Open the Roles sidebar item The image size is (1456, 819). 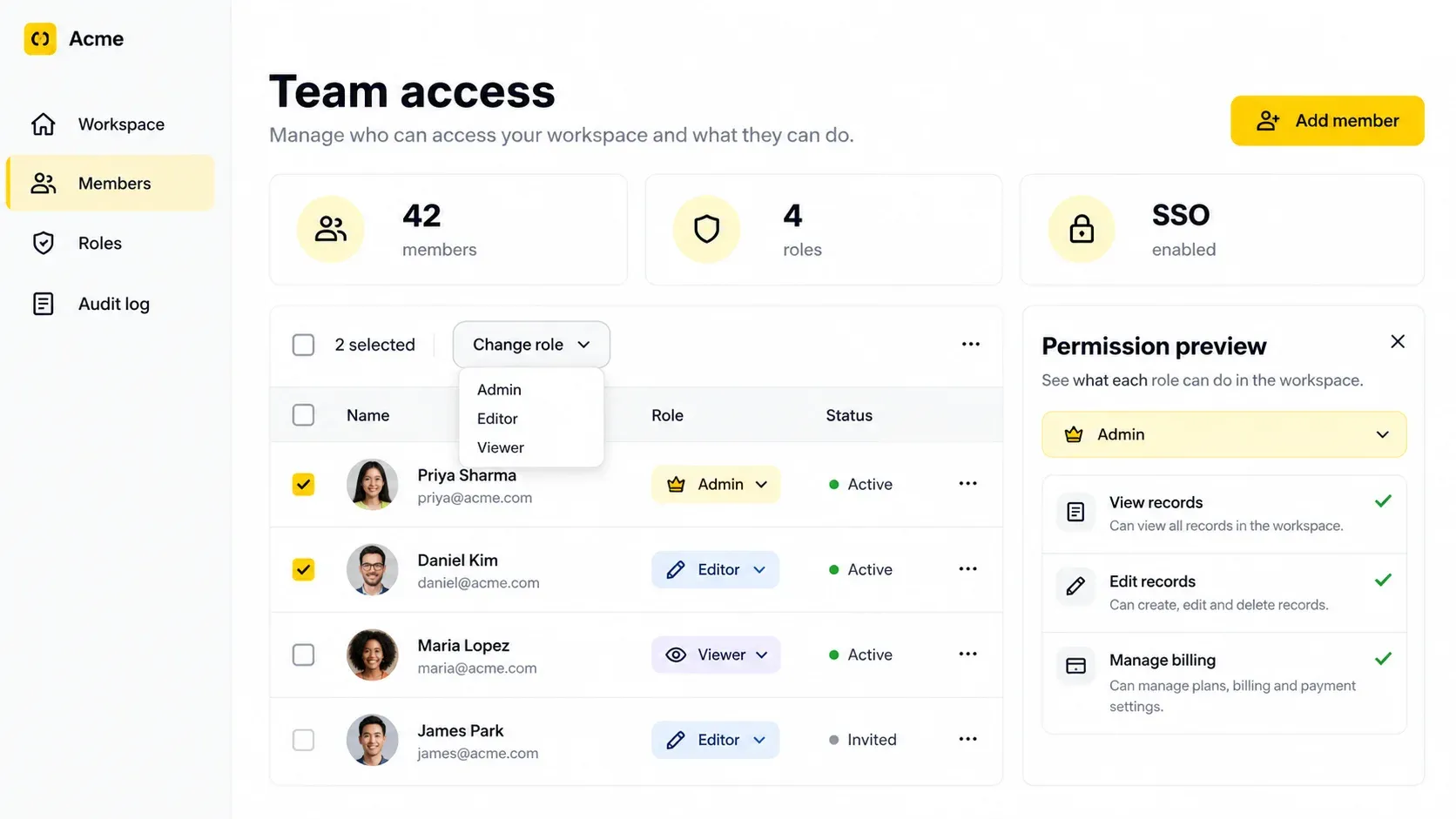[x=111, y=244]
